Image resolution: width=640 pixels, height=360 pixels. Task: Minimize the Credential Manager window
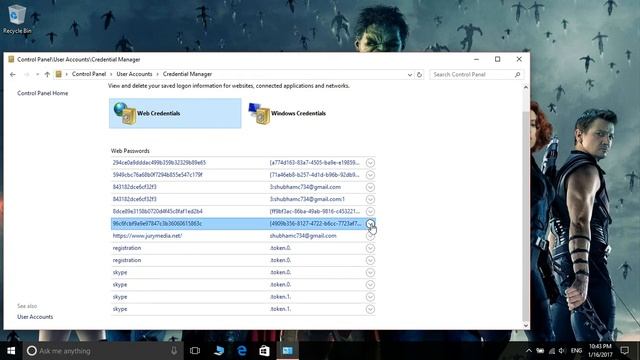476,59
